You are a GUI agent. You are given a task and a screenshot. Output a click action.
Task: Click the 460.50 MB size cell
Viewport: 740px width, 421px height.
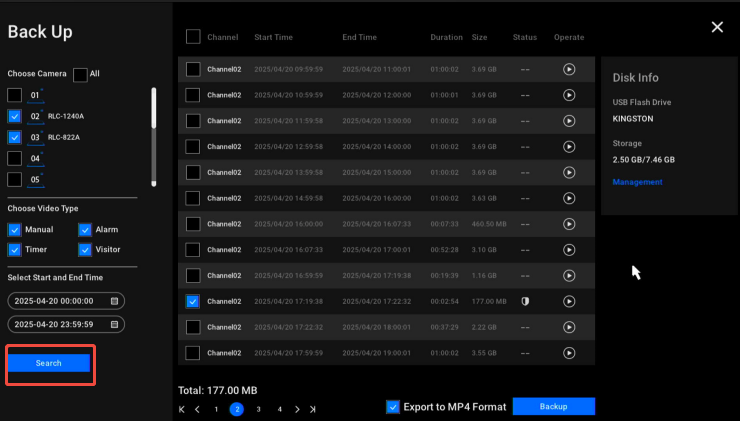coord(489,224)
